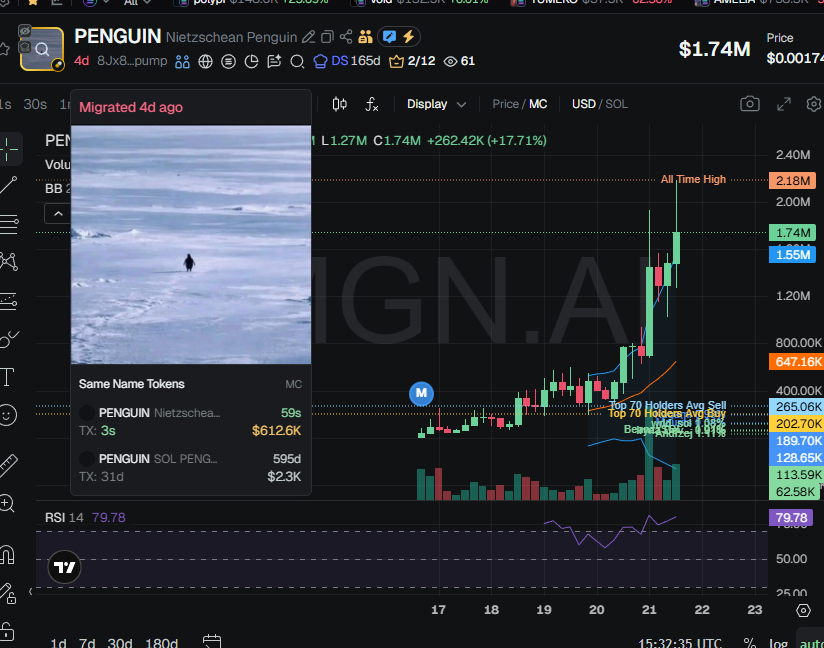Screen dimensions: 824x648
Task: Open indicators fx icon
Action: point(372,104)
